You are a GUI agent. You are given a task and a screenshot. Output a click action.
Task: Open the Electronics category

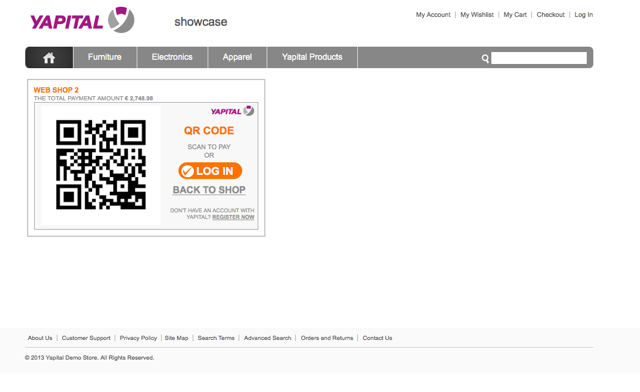[x=172, y=57]
